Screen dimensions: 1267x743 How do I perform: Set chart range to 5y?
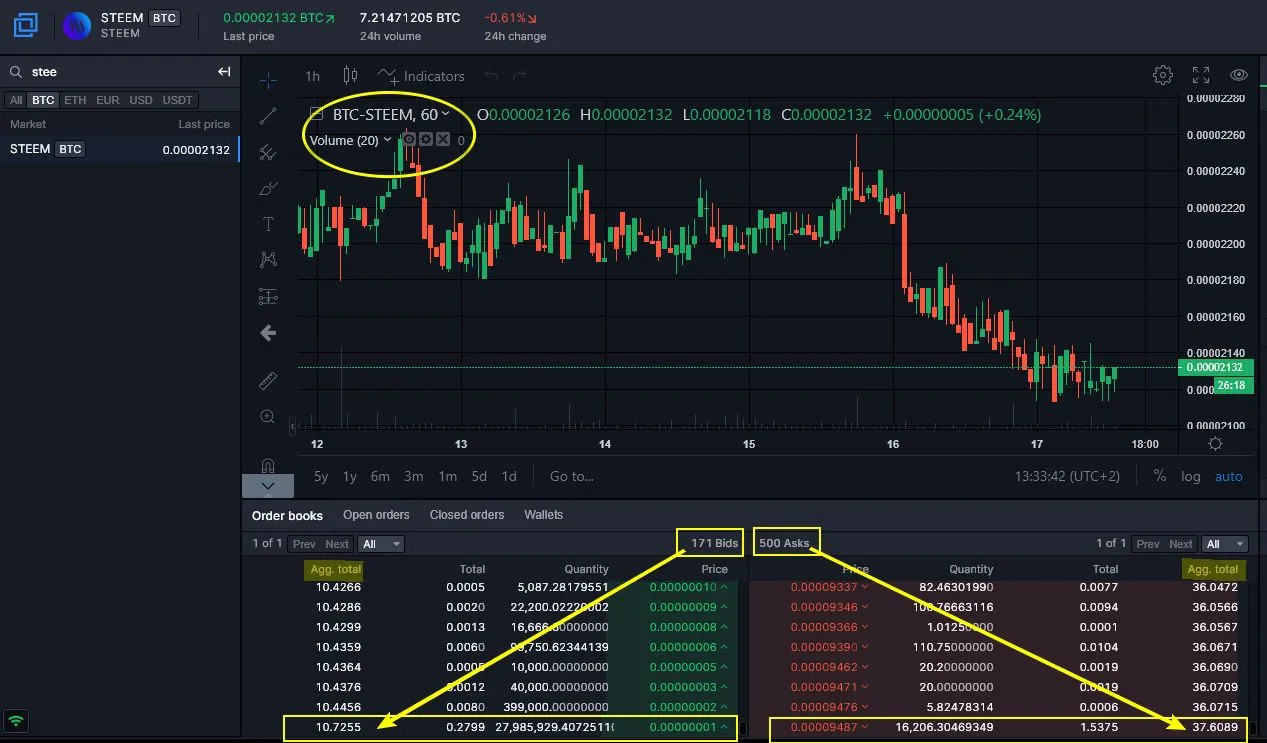(x=321, y=476)
